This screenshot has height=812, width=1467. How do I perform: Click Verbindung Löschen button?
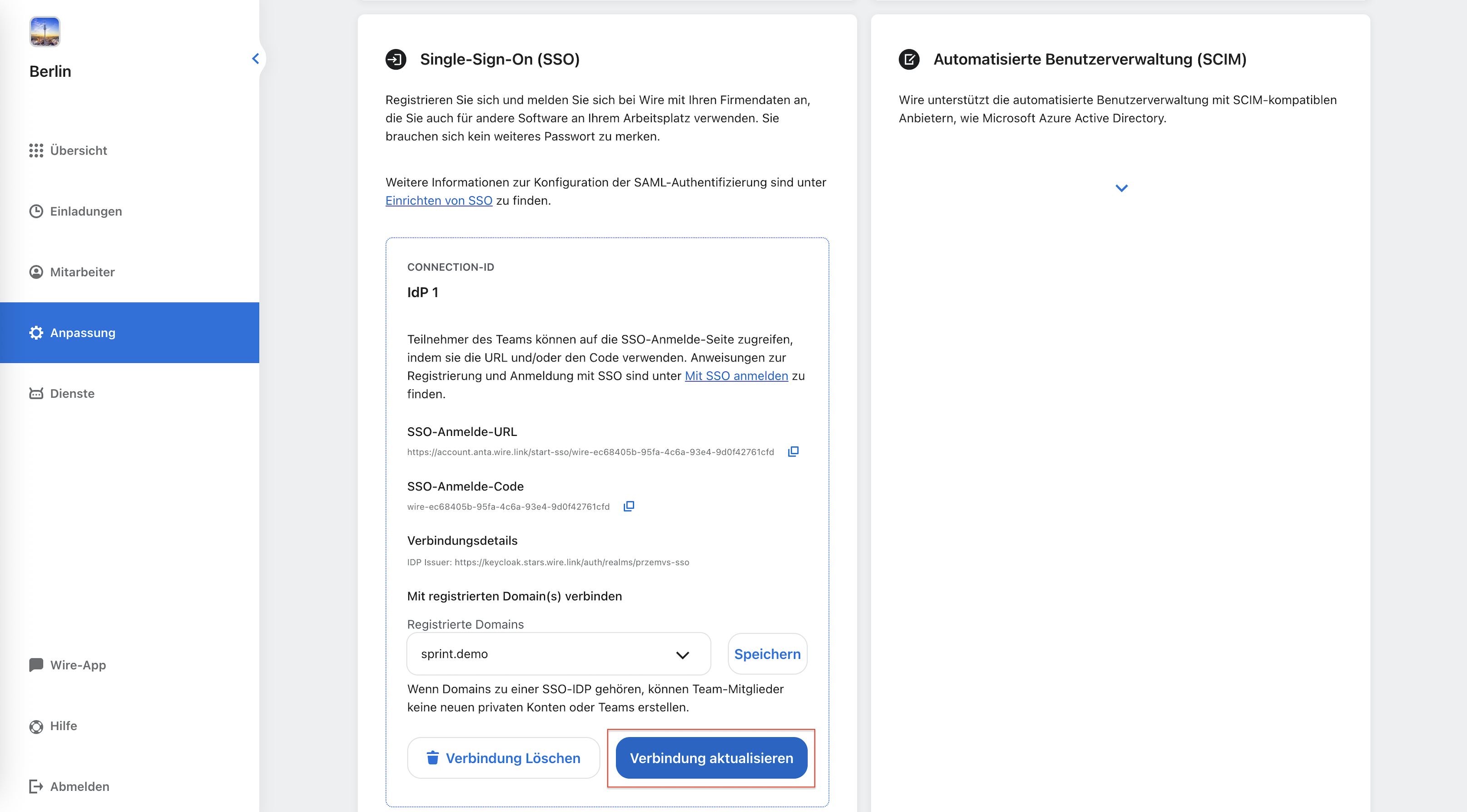tap(503, 758)
